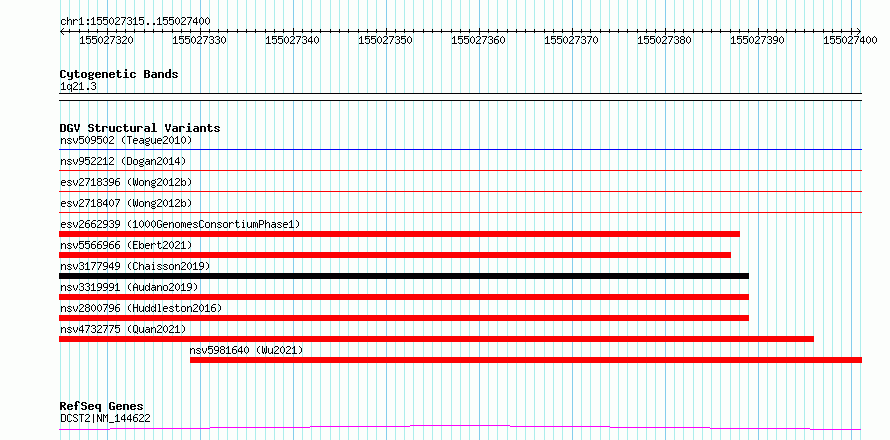This screenshot has width=890, height=440.
Task: Open variant nsv509502 (Teague2010) label
Action: 126,140
